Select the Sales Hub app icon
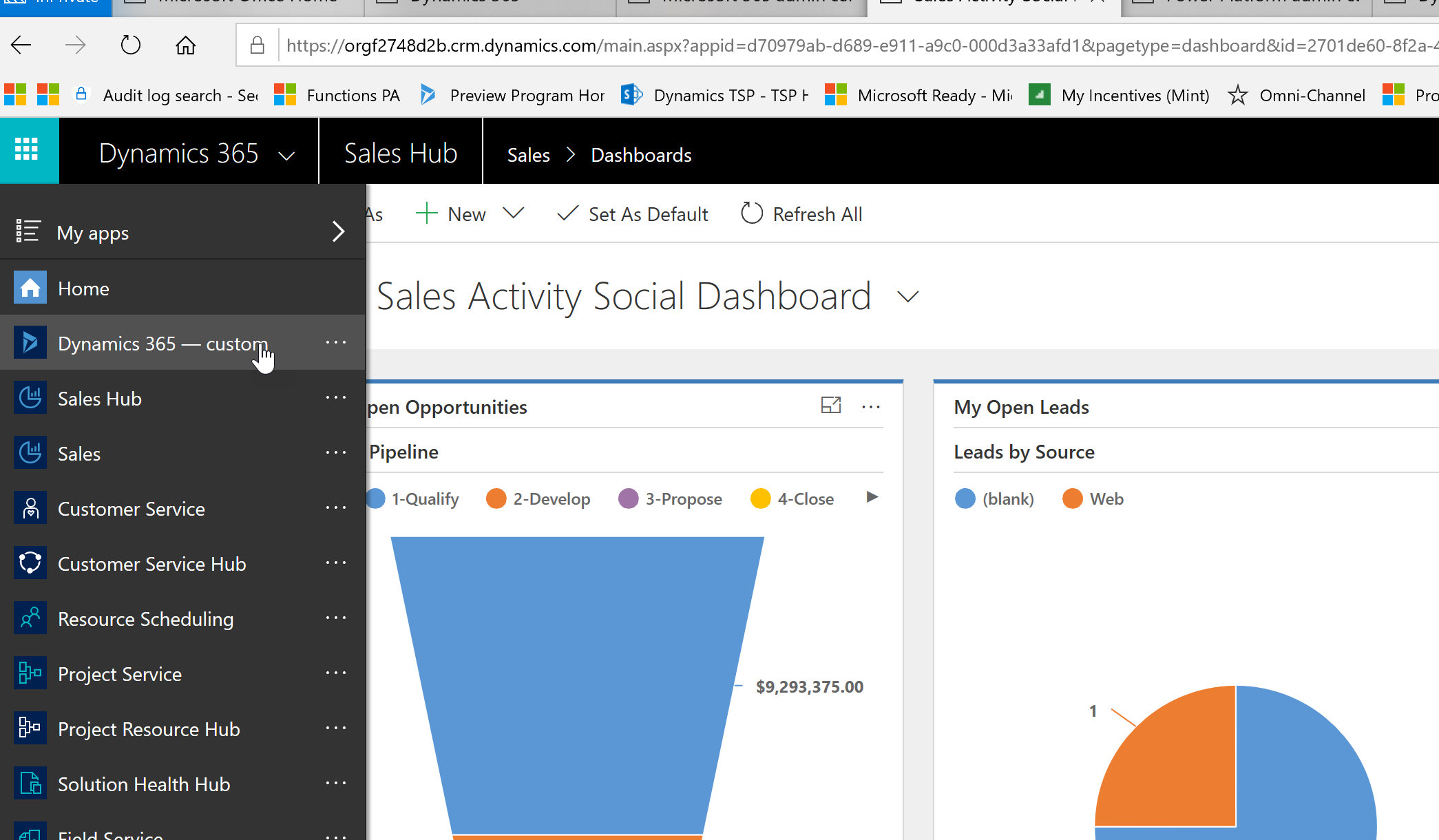The width and height of the screenshot is (1439, 840). (x=30, y=398)
